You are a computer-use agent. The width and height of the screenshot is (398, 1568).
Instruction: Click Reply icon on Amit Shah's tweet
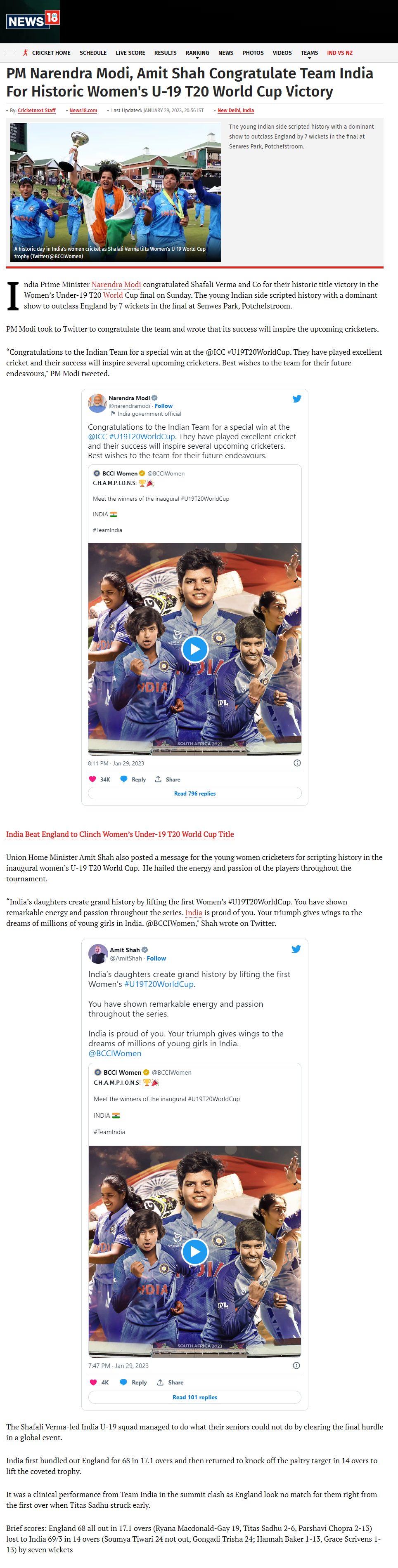point(124,1382)
